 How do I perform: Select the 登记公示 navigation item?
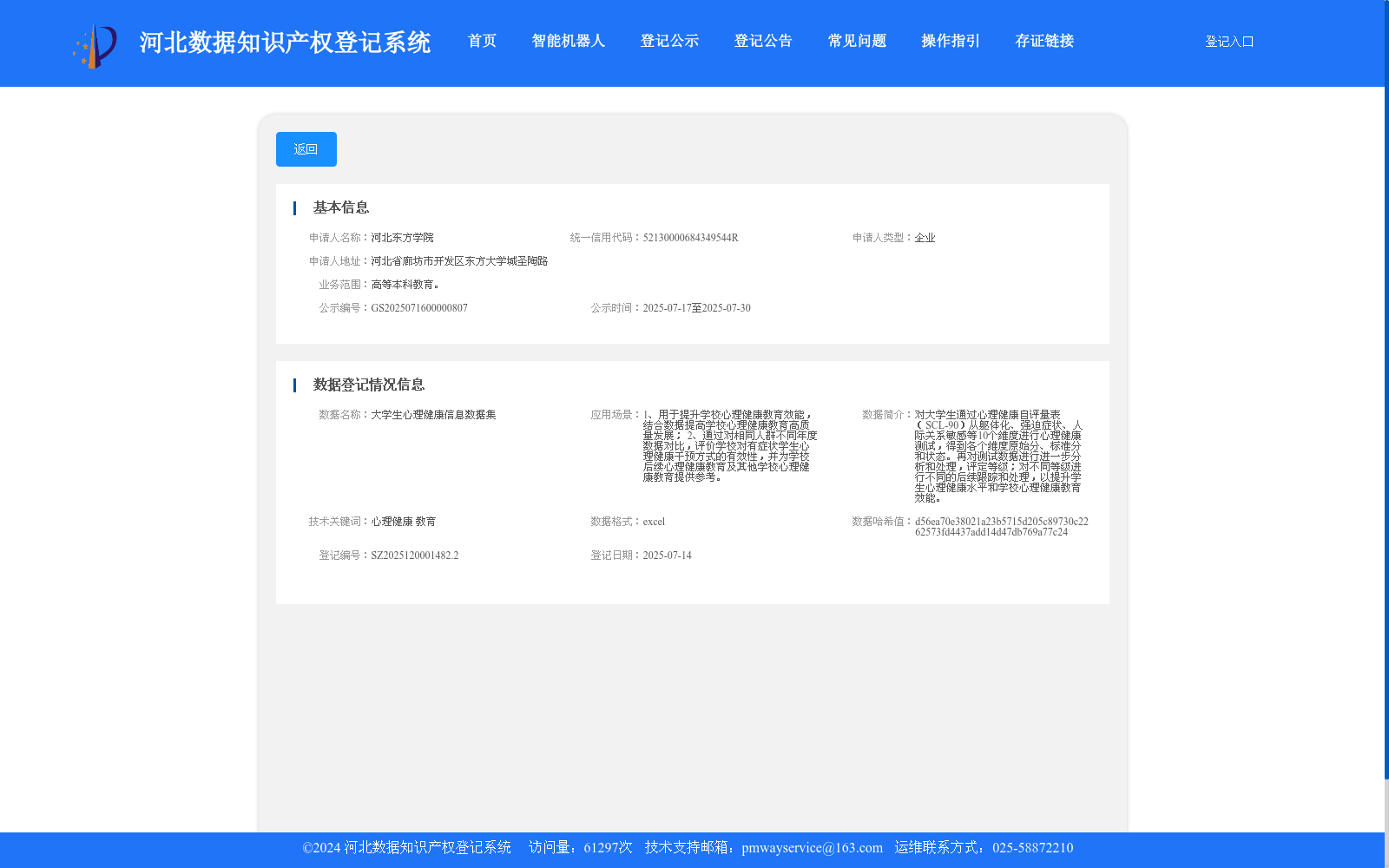point(669,41)
